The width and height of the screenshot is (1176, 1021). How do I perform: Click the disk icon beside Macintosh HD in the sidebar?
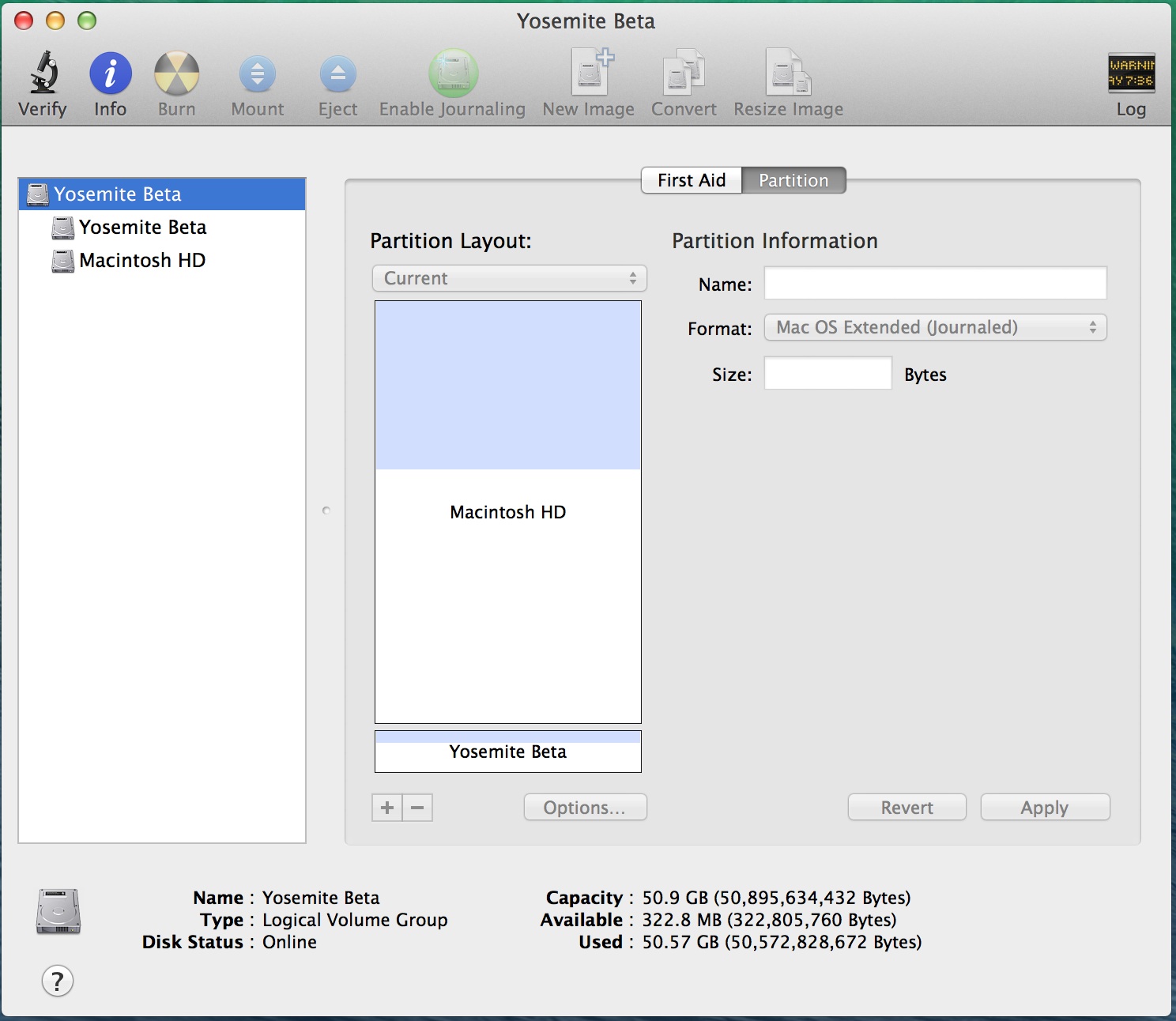pyautogui.click(x=63, y=261)
